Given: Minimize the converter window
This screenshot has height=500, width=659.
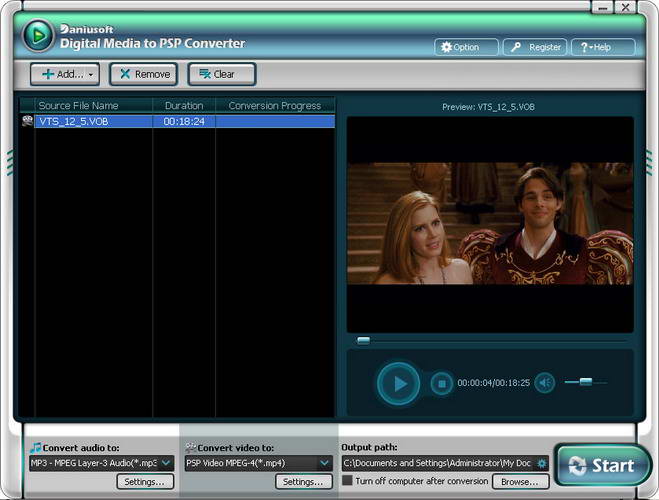Looking at the screenshot, I should coord(602,7).
